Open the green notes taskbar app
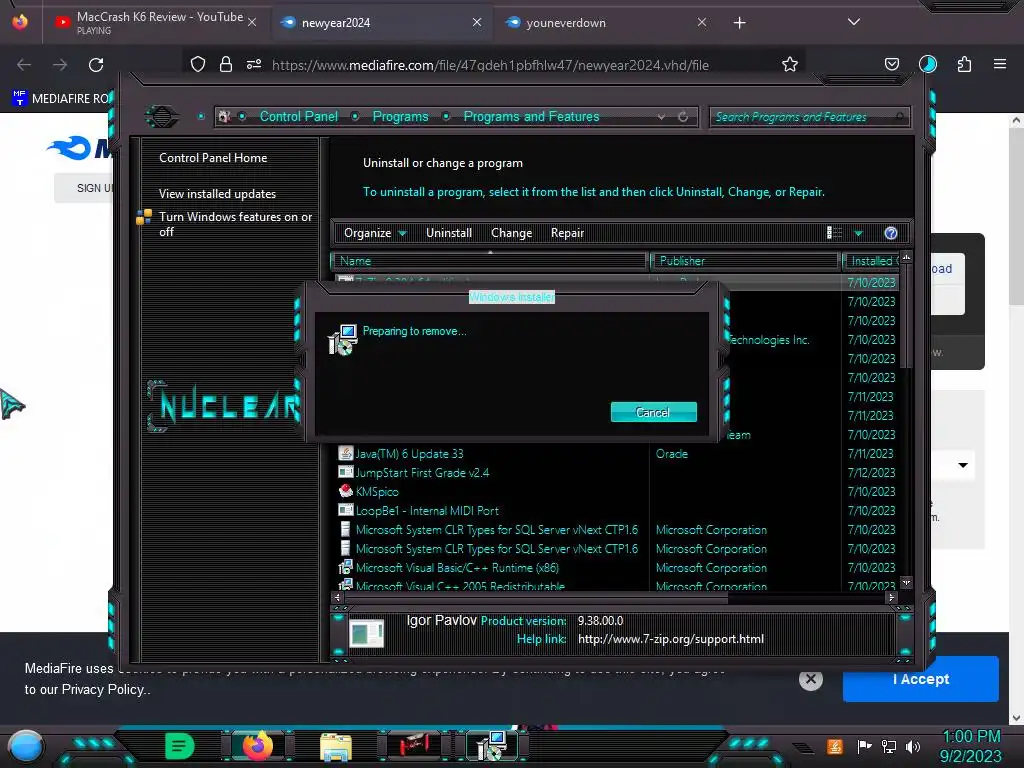 click(x=180, y=746)
